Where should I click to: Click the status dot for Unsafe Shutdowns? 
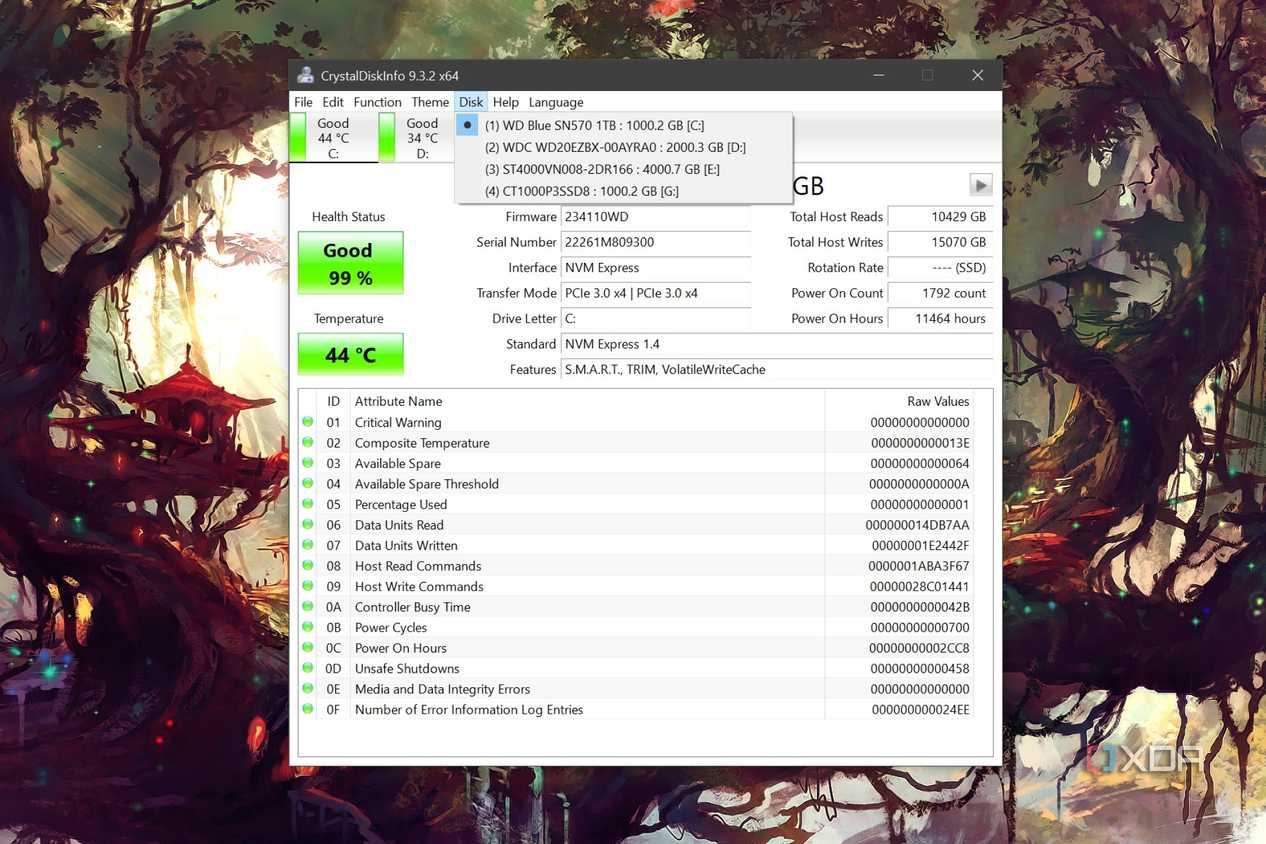pyautogui.click(x=308, y=668)
